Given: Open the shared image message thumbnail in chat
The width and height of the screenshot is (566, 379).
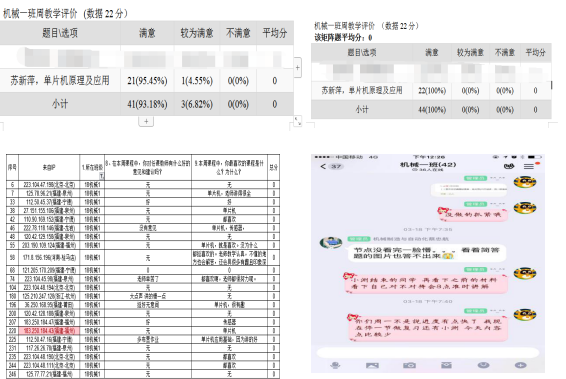Looking at the screenshot, I should coord(469,188).
